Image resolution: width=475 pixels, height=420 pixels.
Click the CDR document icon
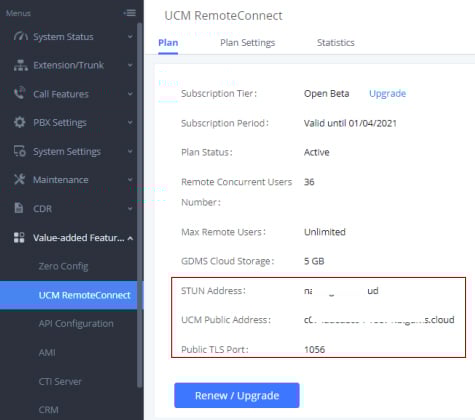click(x=19, y=208)
